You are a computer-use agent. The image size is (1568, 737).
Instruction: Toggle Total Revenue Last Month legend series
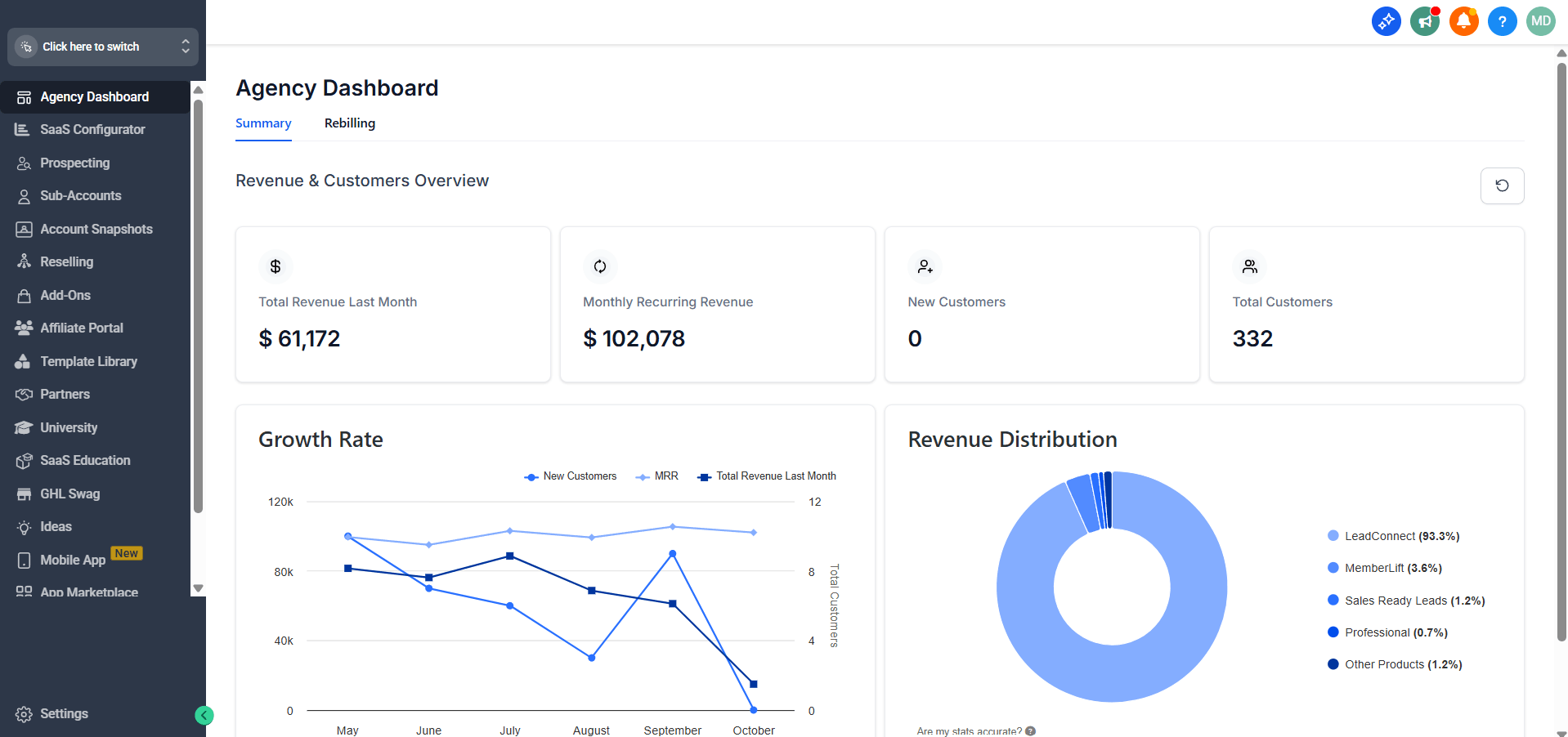pyautogui.click(x=767, y=476)
